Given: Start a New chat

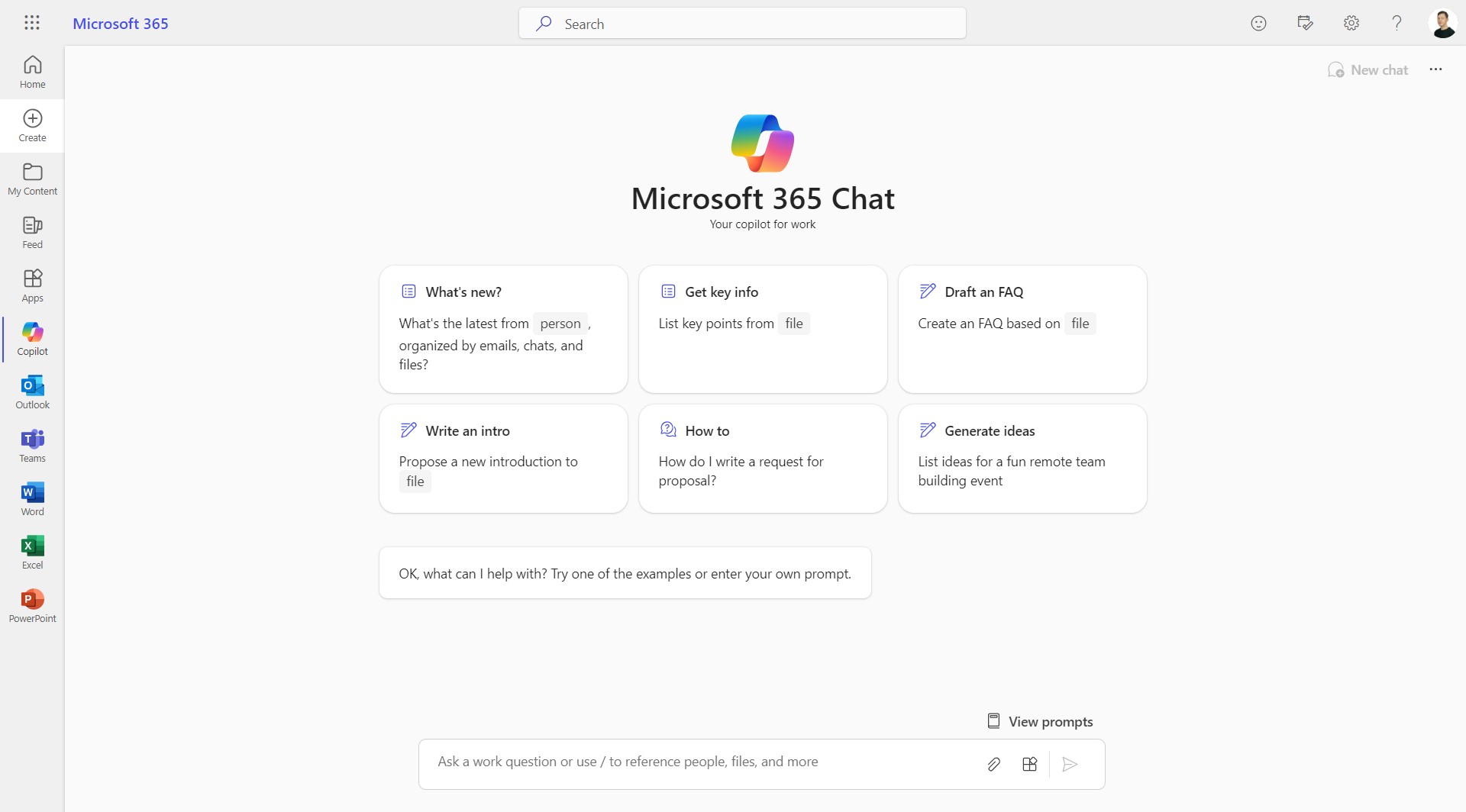Looking at the screenshot, I should [x=1368, y=69].
